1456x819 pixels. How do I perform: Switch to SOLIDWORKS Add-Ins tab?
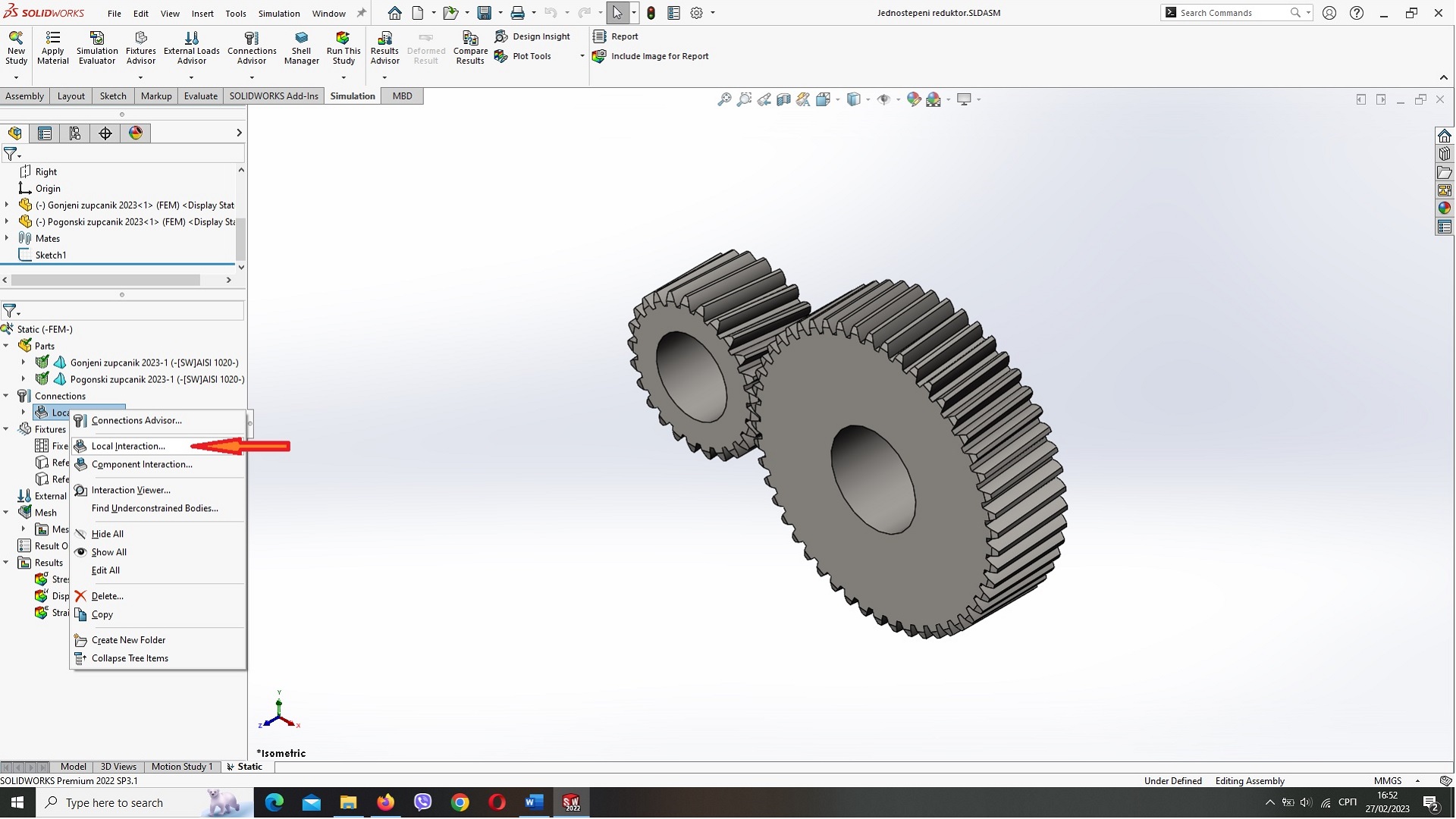(274, 96)
